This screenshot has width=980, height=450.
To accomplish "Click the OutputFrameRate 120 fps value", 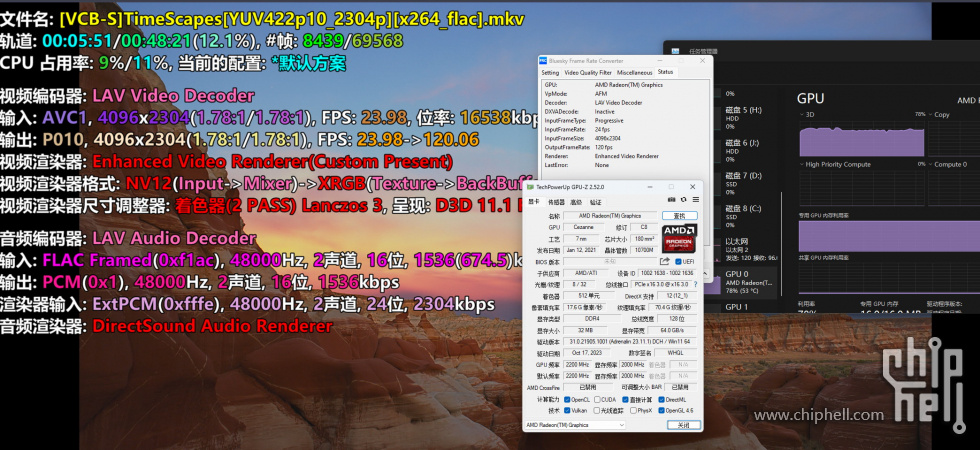I will tap(604, 148).
